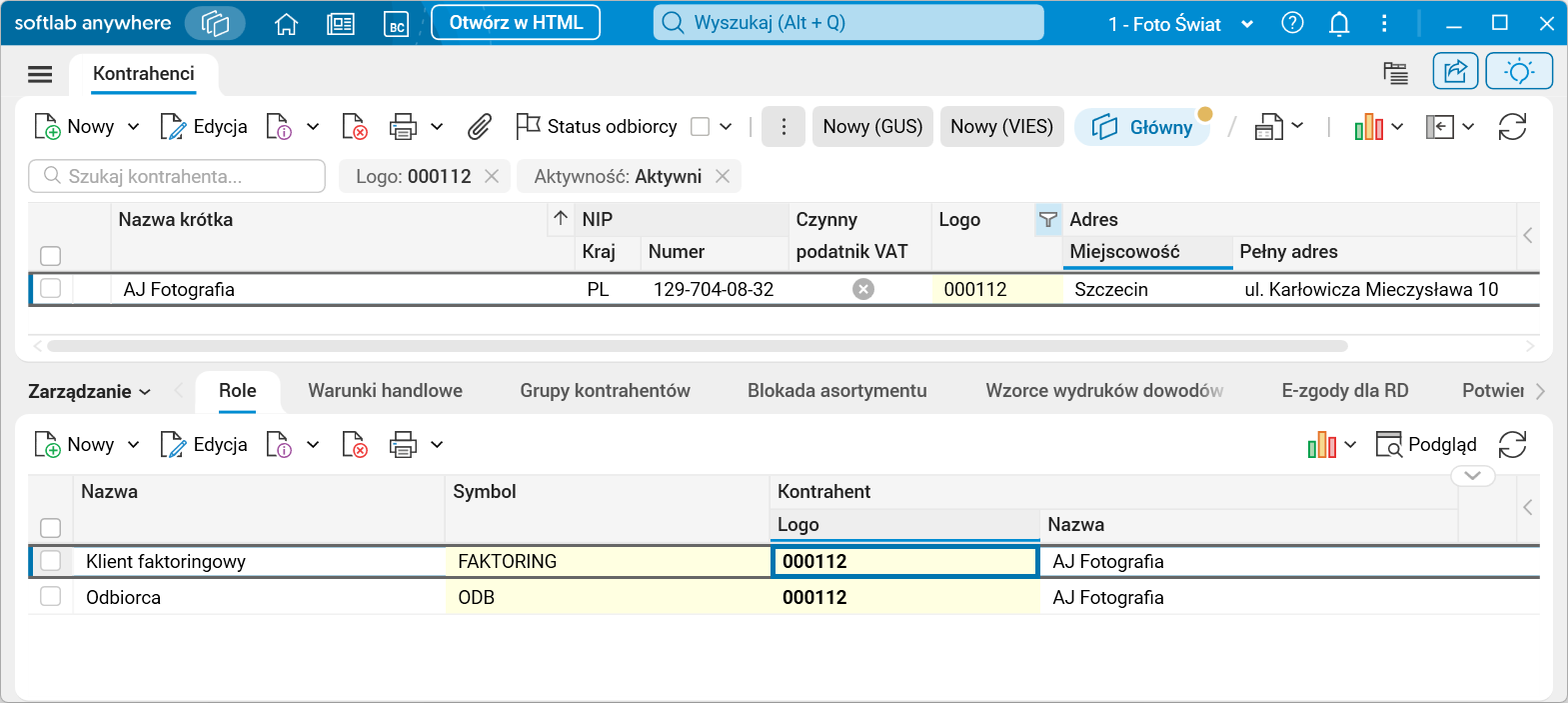
Task: Open the hamburger main menu
Action: point(40,74)
